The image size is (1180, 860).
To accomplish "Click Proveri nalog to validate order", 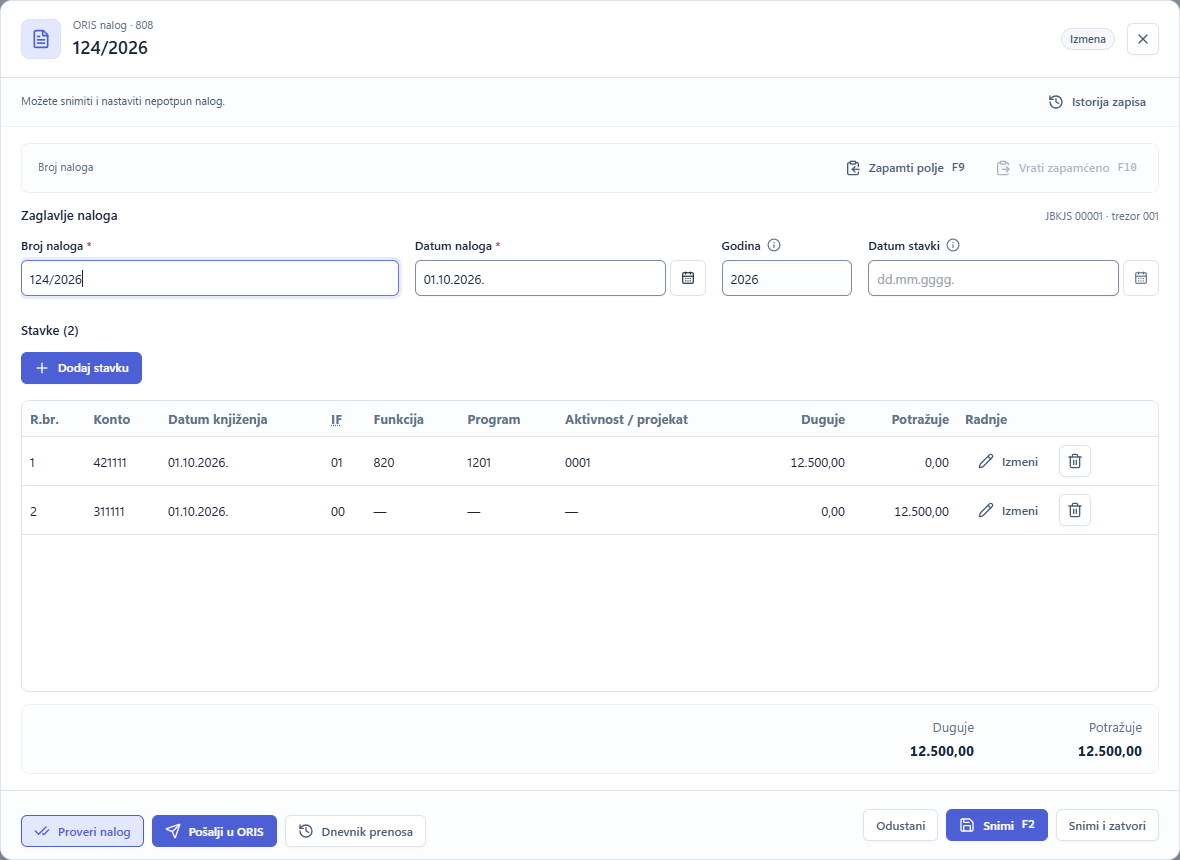I will 82,831.
